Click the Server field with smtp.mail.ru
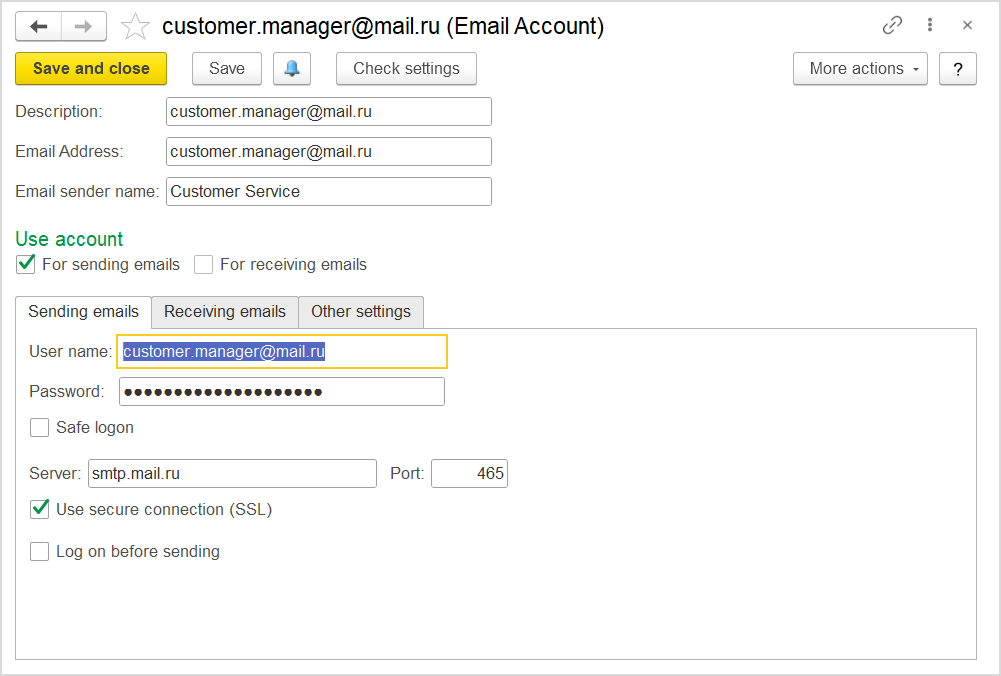Screen dimensions: 1001x676 (x=232, y=474)
